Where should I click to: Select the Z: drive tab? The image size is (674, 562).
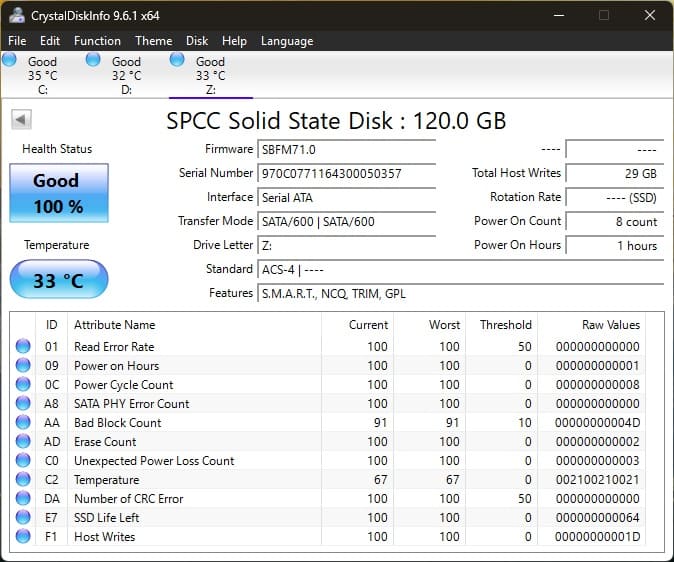(x=211, y=75)
